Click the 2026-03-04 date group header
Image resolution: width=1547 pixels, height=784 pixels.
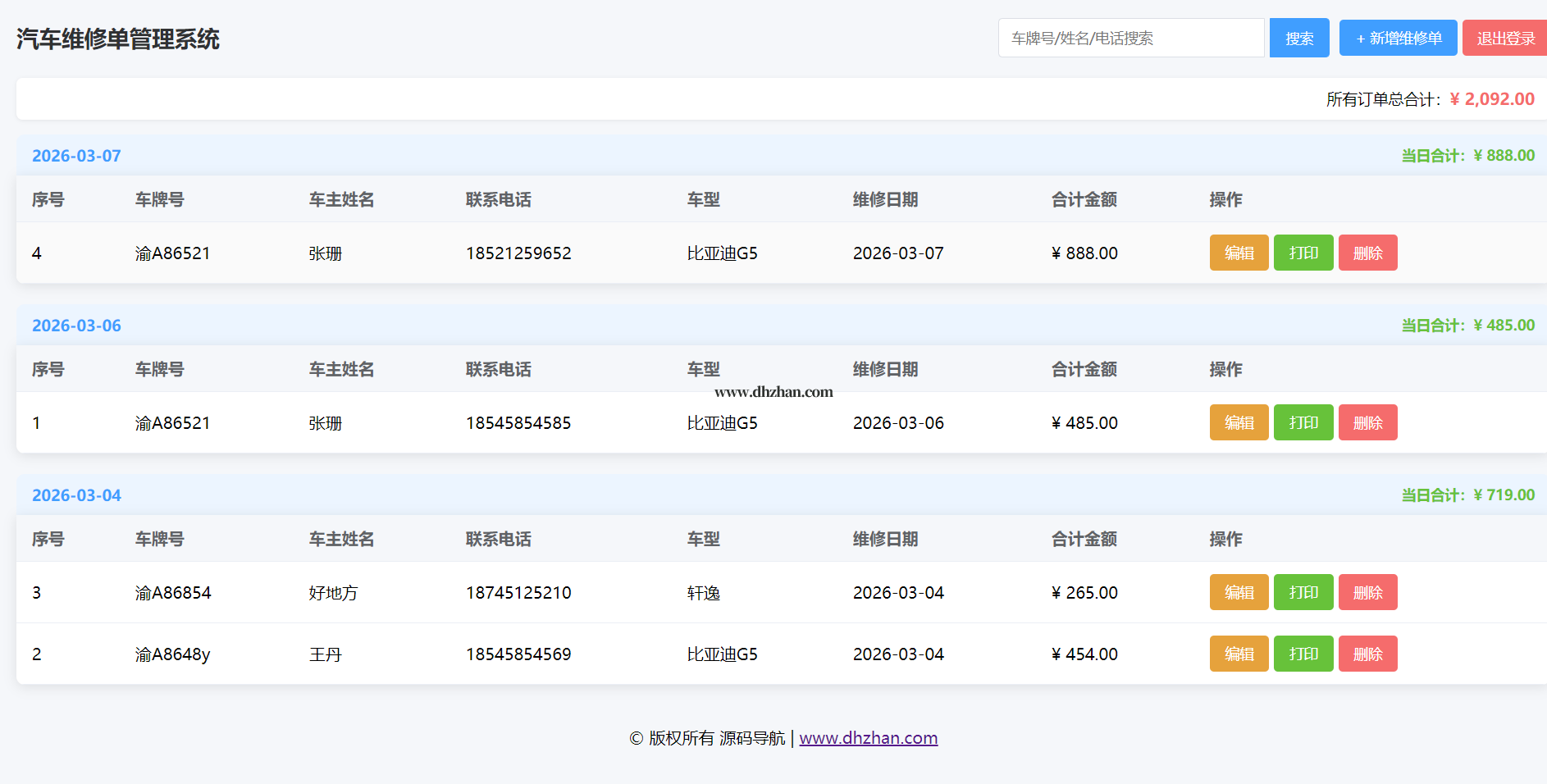76,495
